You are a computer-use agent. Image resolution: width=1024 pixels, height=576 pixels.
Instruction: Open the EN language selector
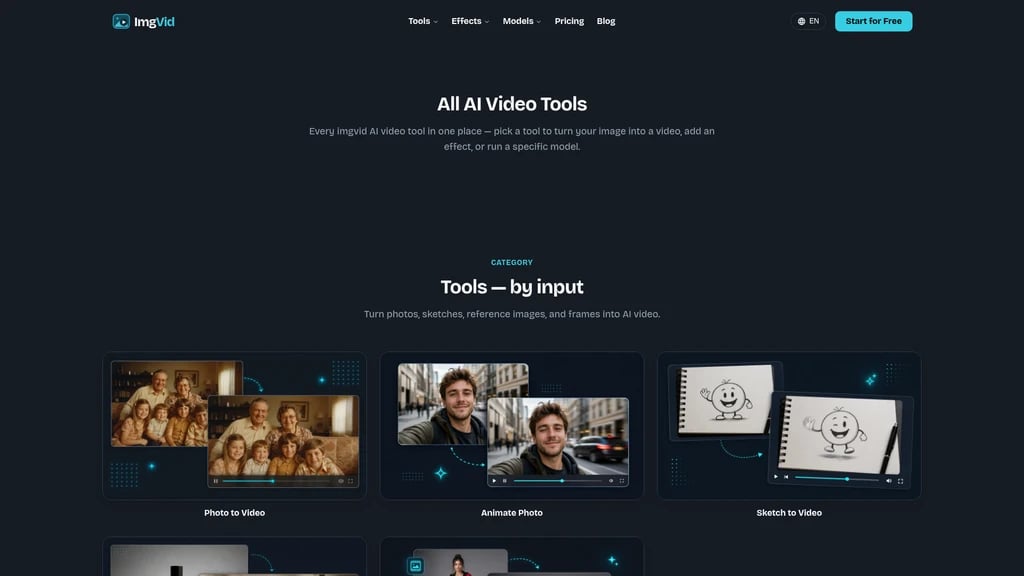click(808, 22)
